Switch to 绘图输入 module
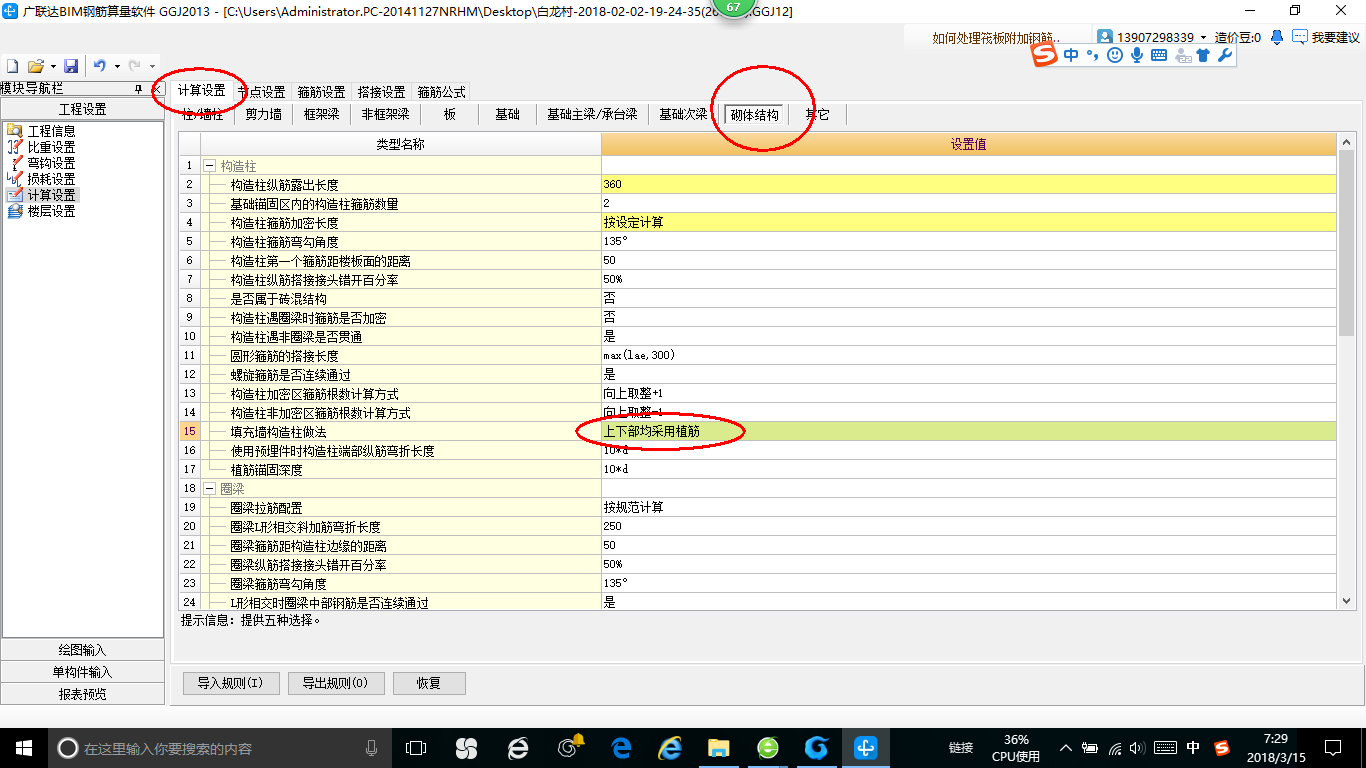Viewport: 1366px width, 768px height. point(83,650)
